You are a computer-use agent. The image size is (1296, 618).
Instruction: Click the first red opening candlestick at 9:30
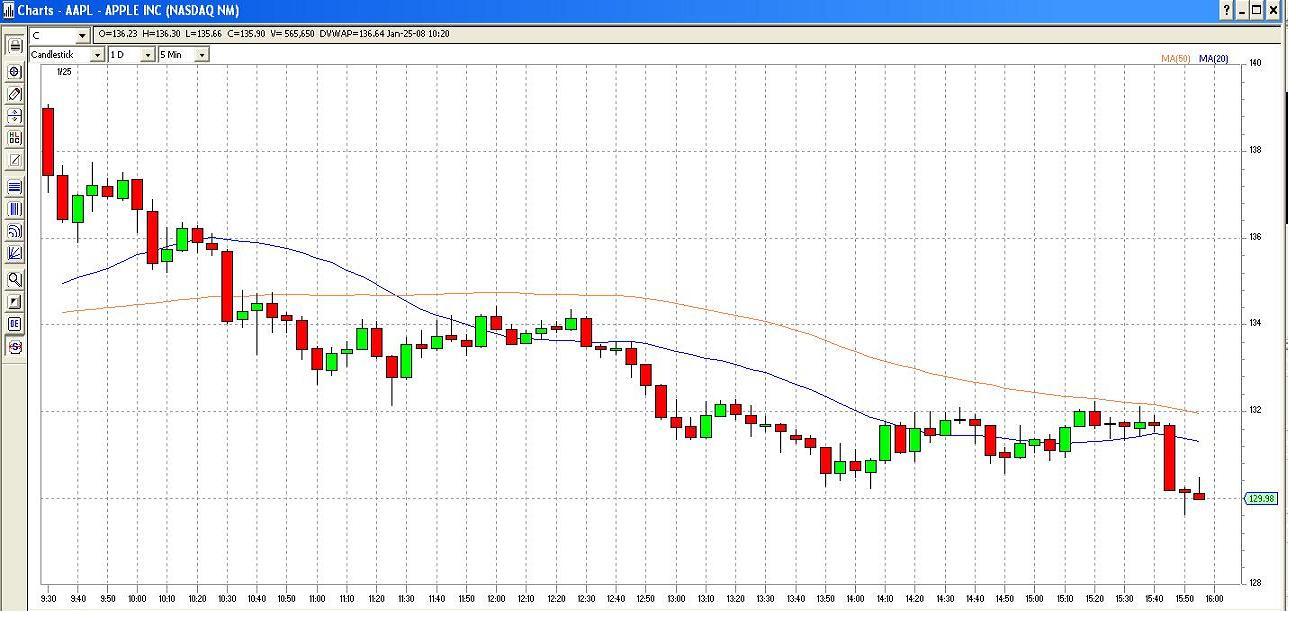tap(47, 142)
